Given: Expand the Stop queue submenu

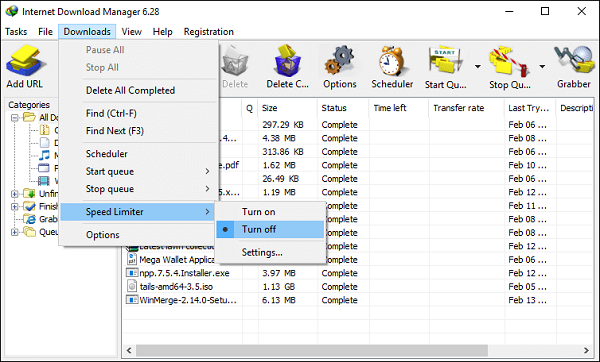Looking at the screenshot, I should (139, 189).
